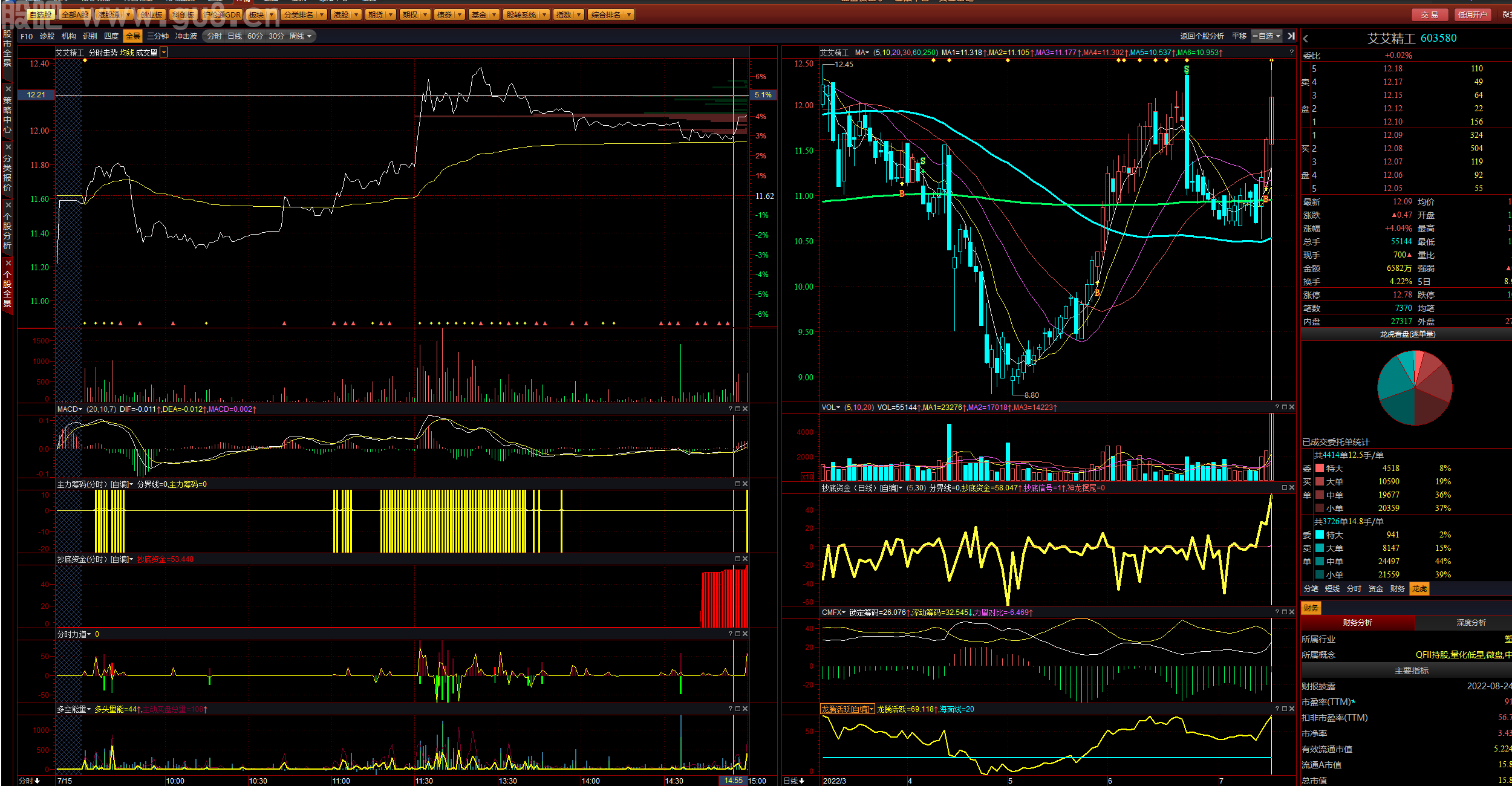Switch chart period to 日线
The width and height of the screenshot is (1512, 786).
click(x=235, y=36)
